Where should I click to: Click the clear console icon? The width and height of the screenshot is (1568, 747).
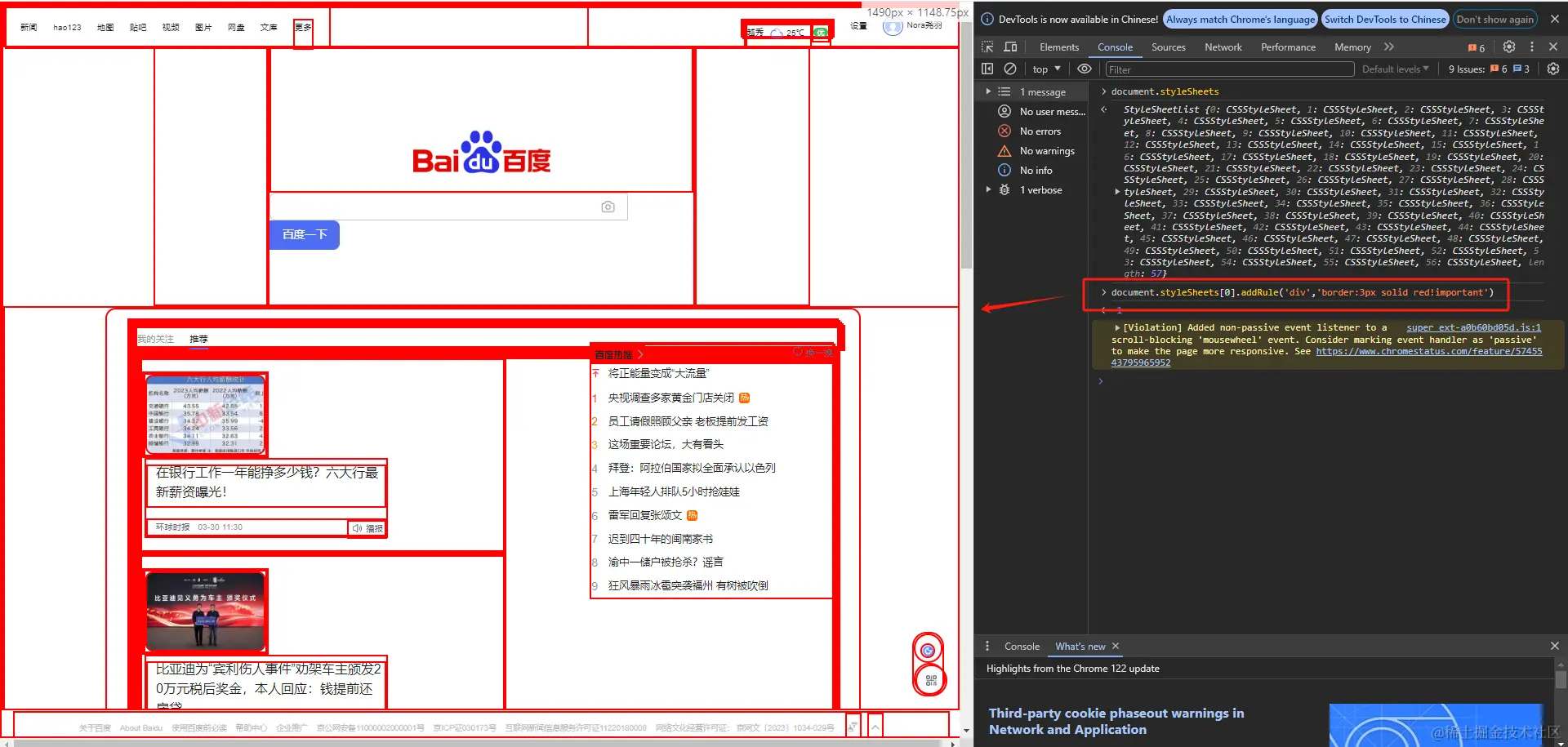1010,69
